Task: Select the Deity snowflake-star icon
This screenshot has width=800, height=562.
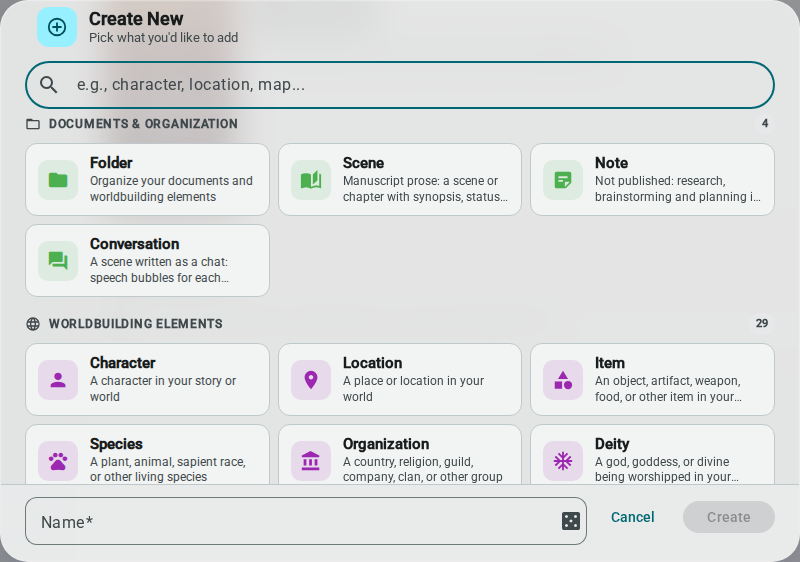Action: coord(563,461)
